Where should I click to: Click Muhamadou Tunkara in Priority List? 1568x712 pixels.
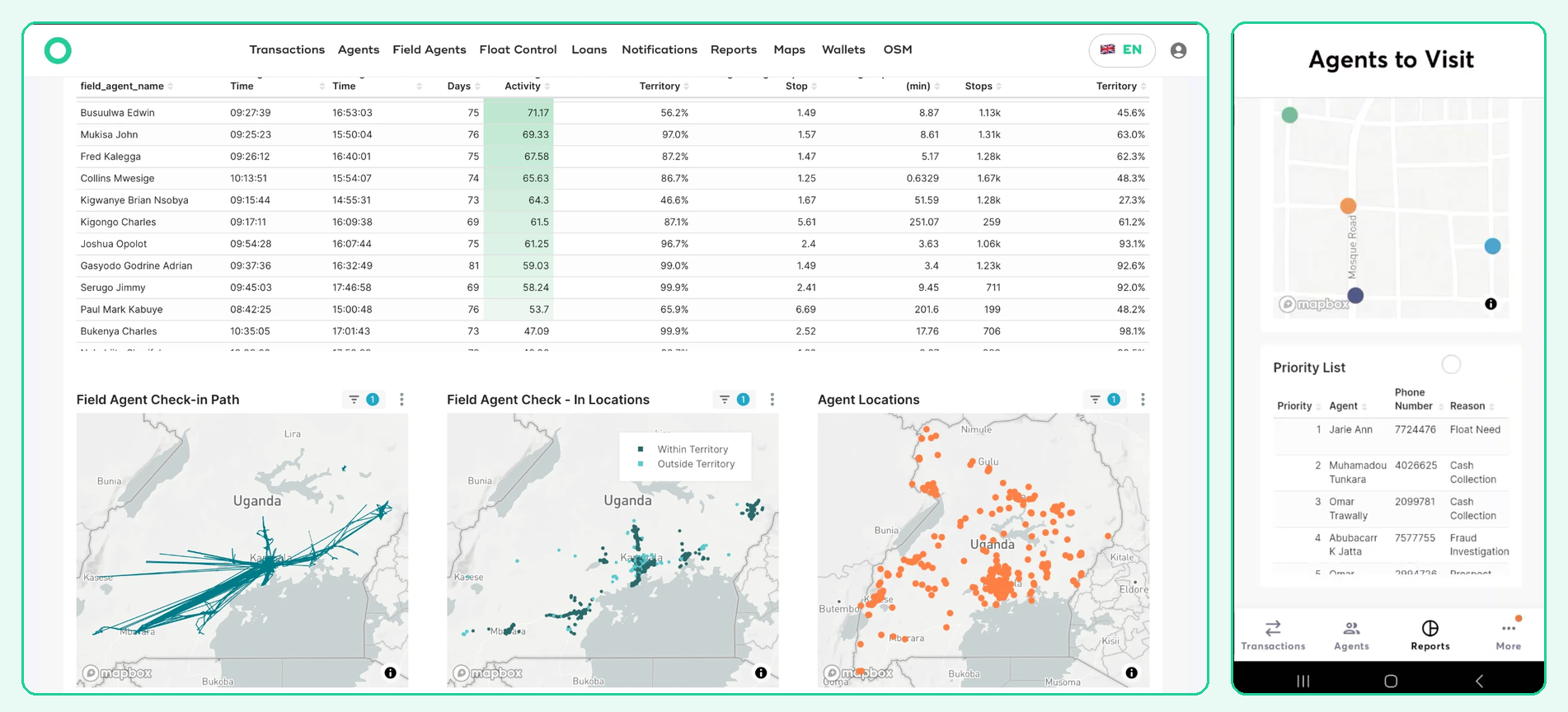(x=1357, y=472)
